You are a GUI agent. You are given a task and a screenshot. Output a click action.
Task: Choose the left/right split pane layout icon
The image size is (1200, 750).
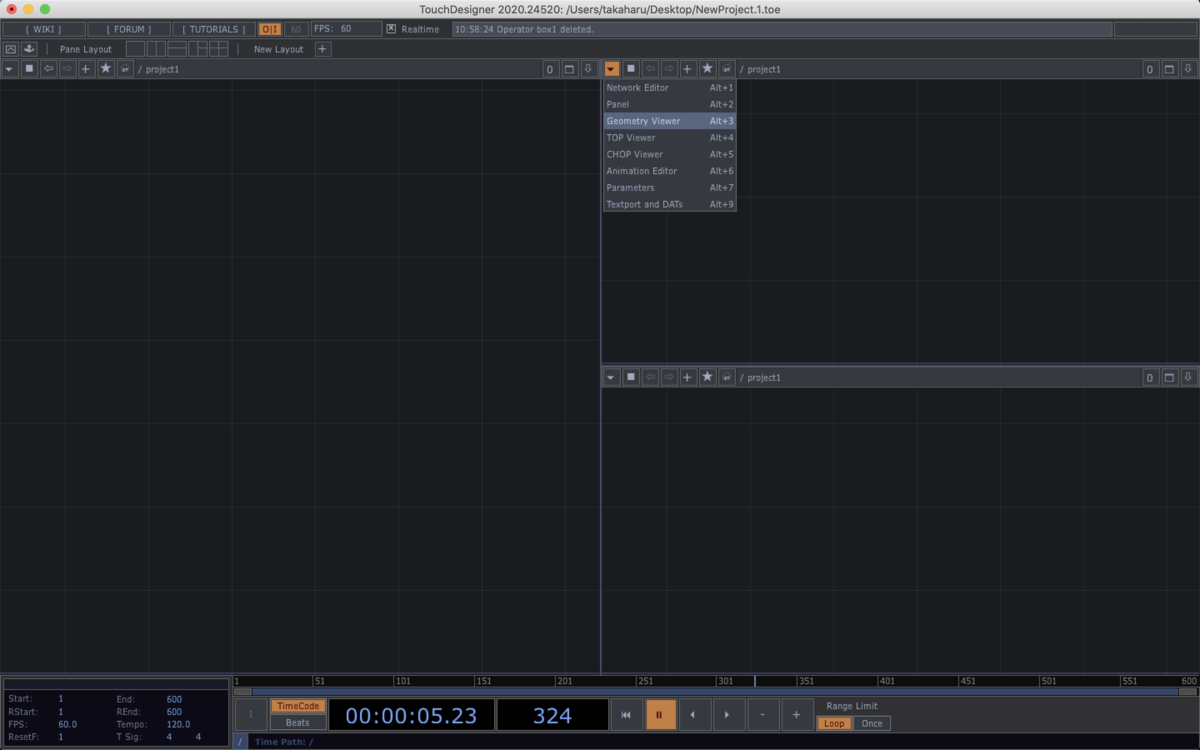point(156,49)
